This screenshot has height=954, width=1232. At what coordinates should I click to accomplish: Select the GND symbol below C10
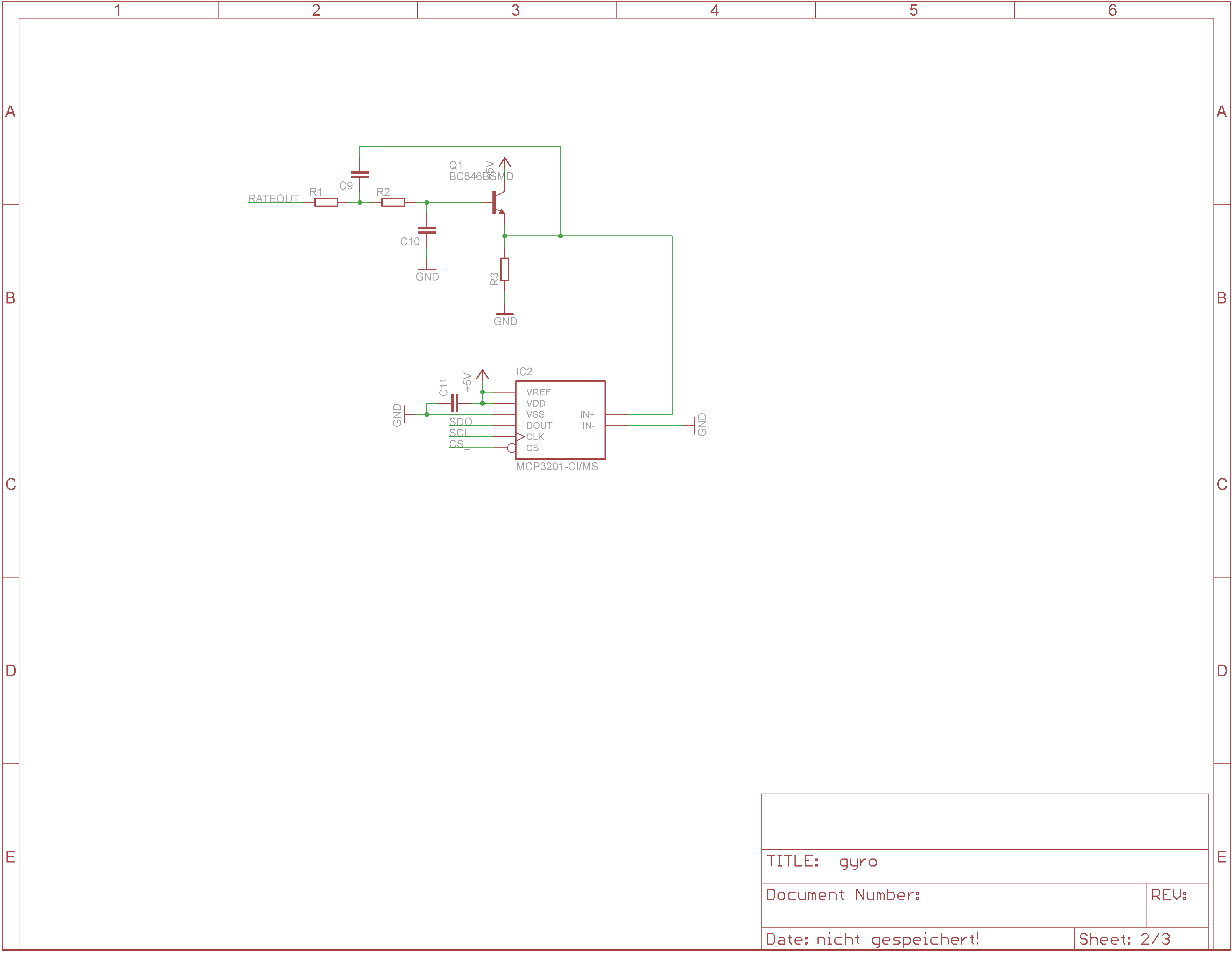[426, 270]
